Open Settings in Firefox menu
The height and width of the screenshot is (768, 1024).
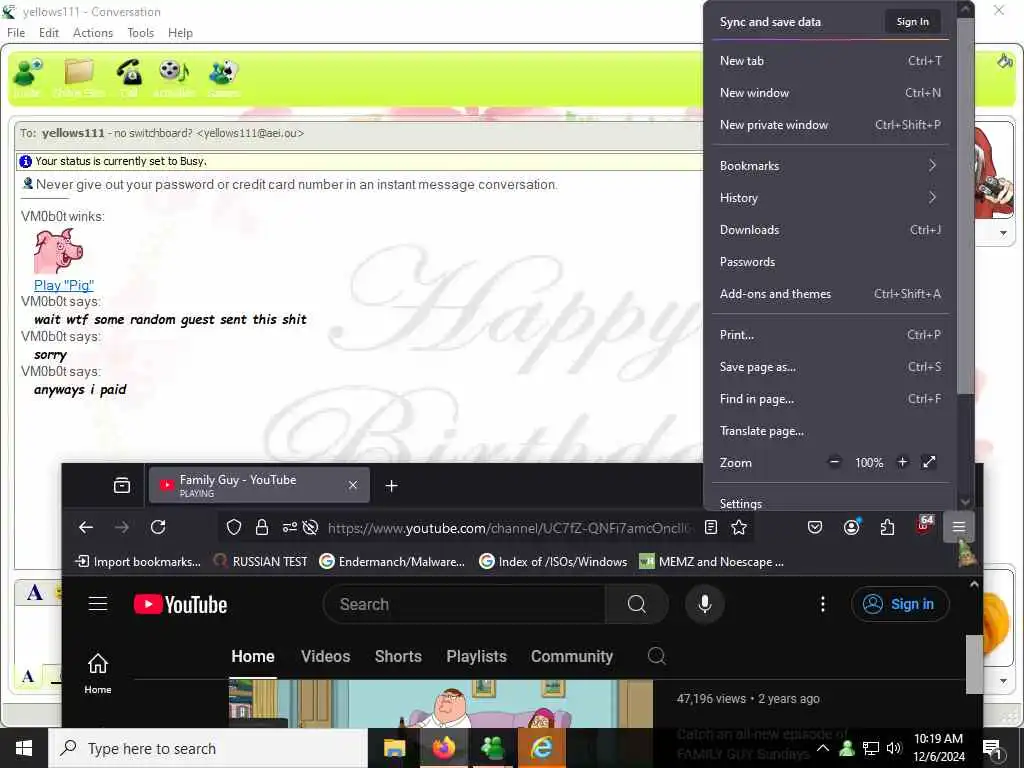pos(829,502)
